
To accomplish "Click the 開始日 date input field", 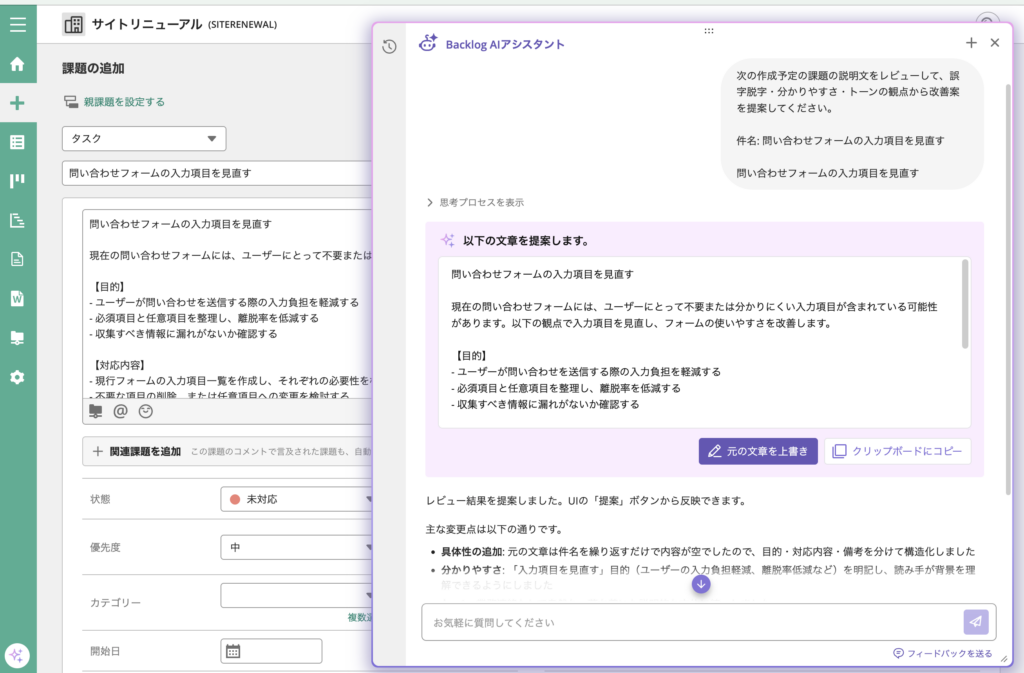I will pyautogui.click(x=271, y=651).
